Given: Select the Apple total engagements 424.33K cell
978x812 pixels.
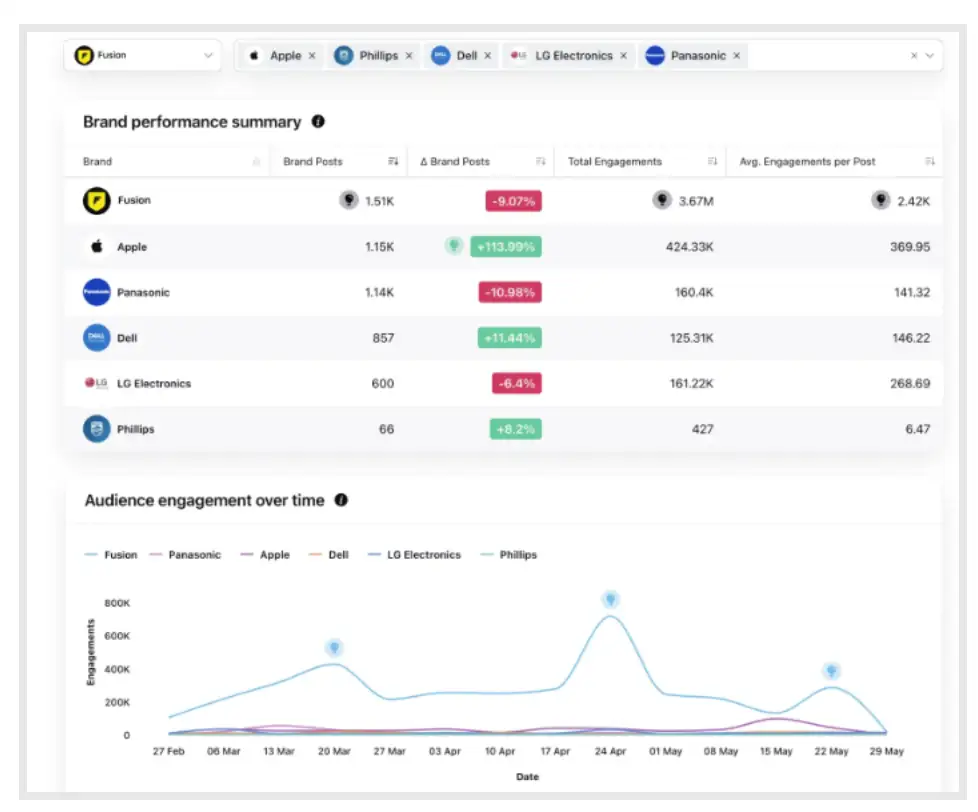Looking at the screenshot, I should point(689,247).
